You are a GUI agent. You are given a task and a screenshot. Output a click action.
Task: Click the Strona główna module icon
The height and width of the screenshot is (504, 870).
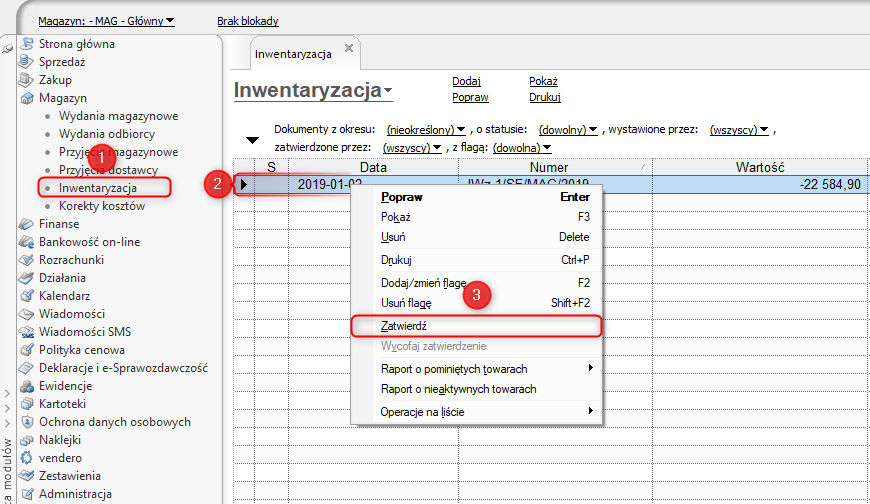(x=27, y=43)
